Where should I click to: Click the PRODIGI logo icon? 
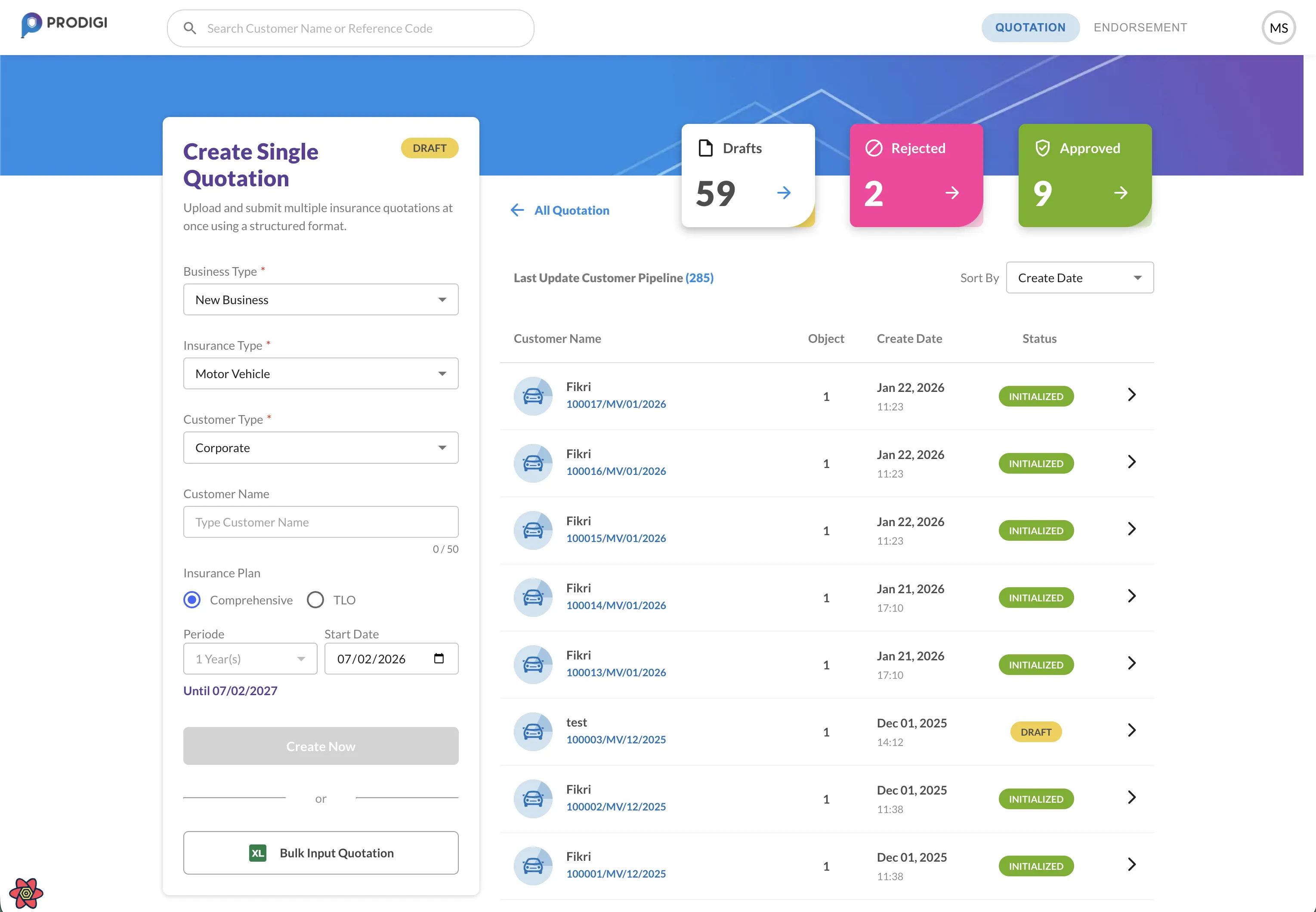32,24
